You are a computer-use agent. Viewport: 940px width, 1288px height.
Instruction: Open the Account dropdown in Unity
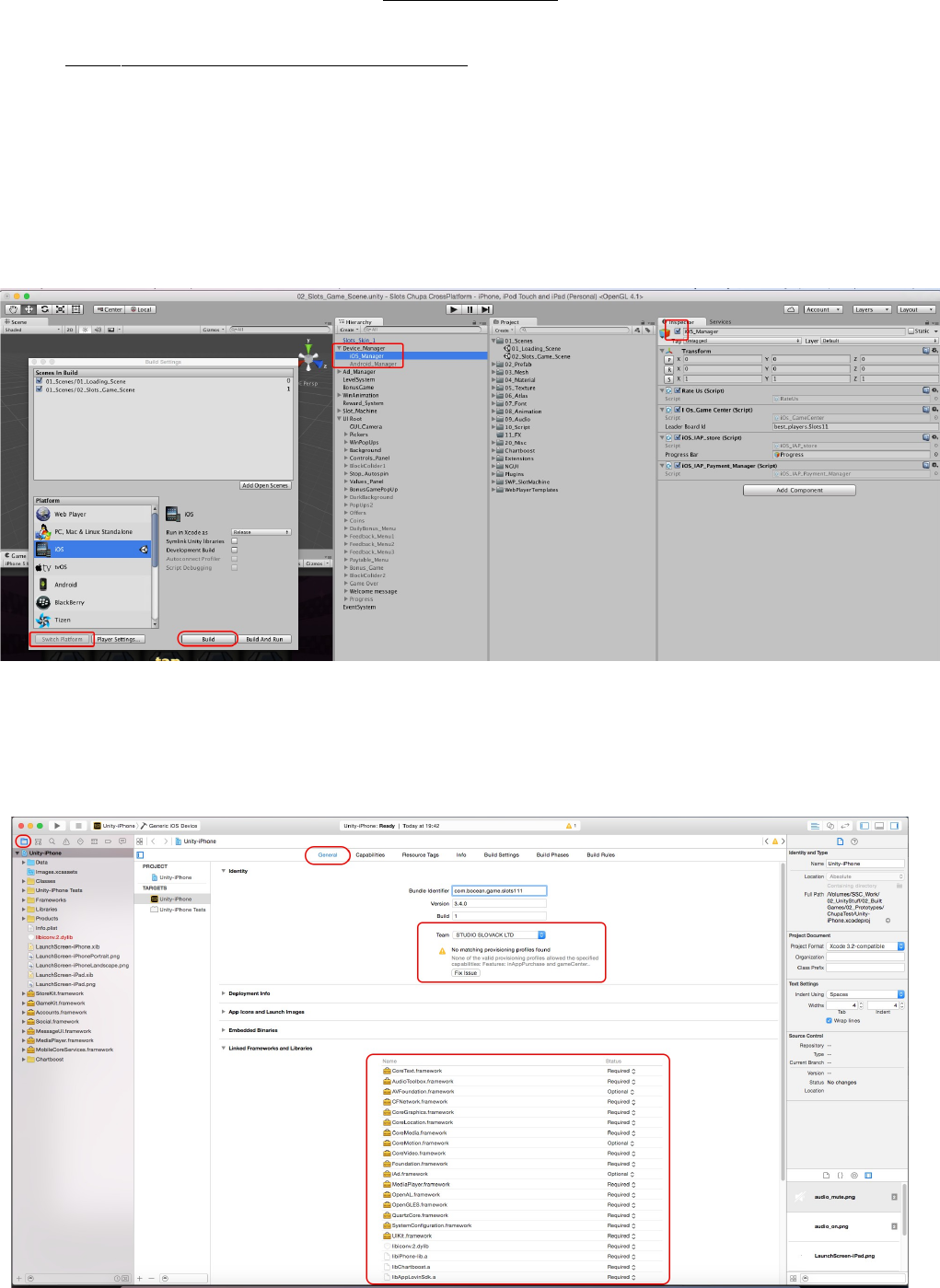pos(822,309)
